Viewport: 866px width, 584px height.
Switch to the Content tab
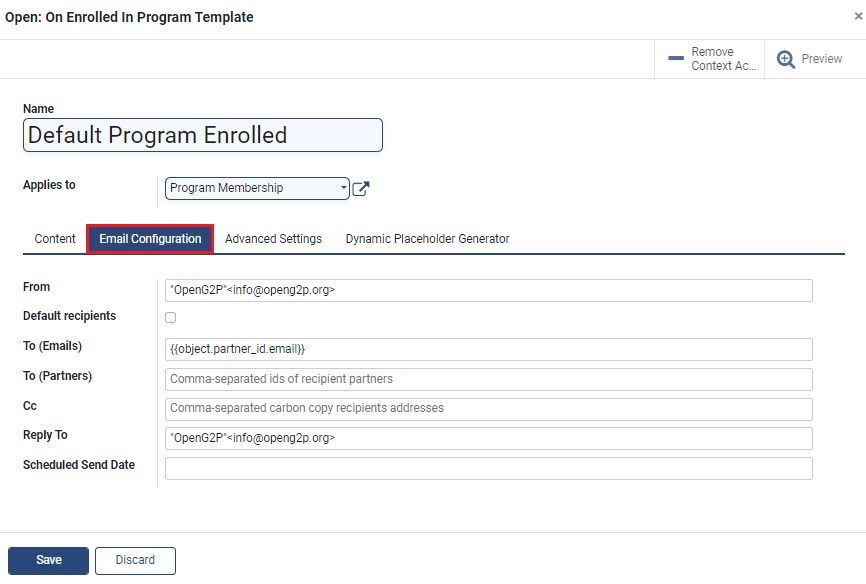55,239
